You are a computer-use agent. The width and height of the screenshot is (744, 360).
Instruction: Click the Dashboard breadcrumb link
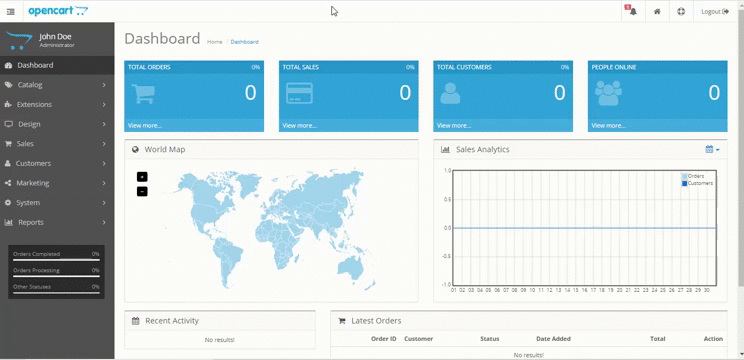click(244, 42)
